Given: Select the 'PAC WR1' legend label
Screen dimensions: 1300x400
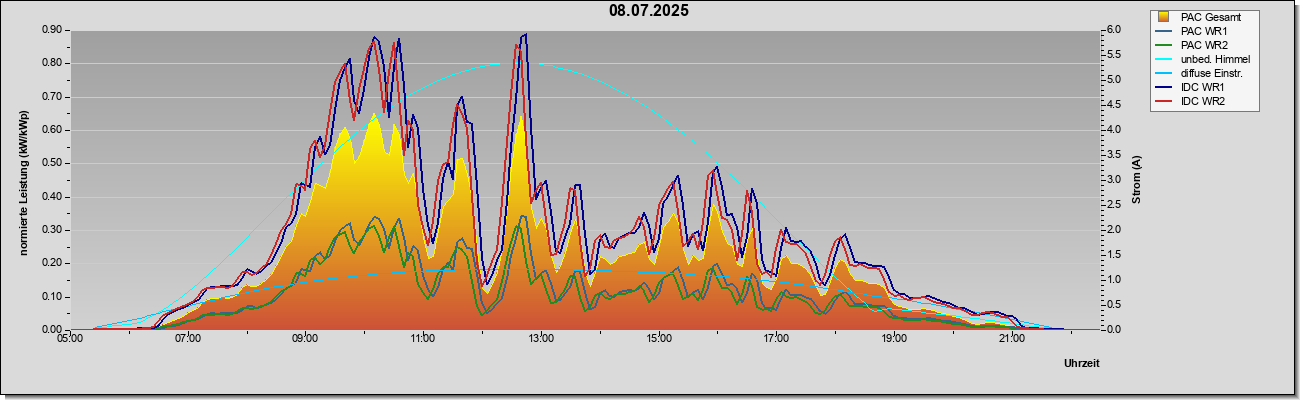Looking at the screenshot, I should [1203, 31].
